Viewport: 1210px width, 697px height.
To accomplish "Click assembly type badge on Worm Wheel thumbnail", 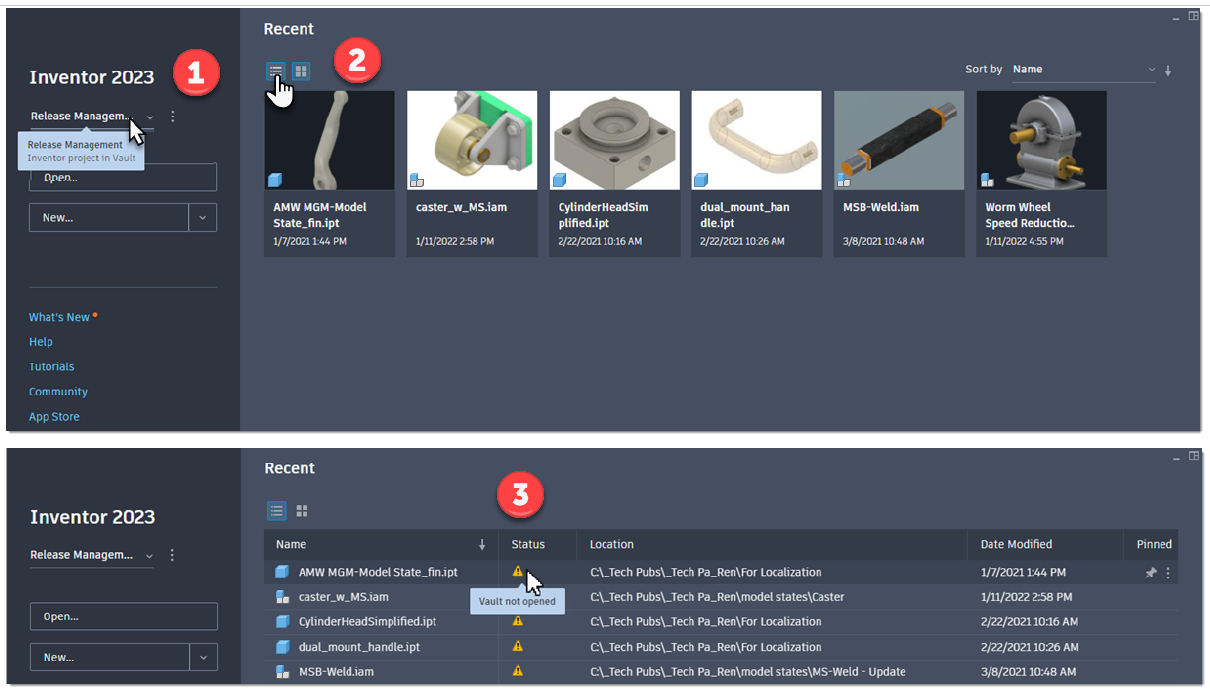I will (987, 180).
